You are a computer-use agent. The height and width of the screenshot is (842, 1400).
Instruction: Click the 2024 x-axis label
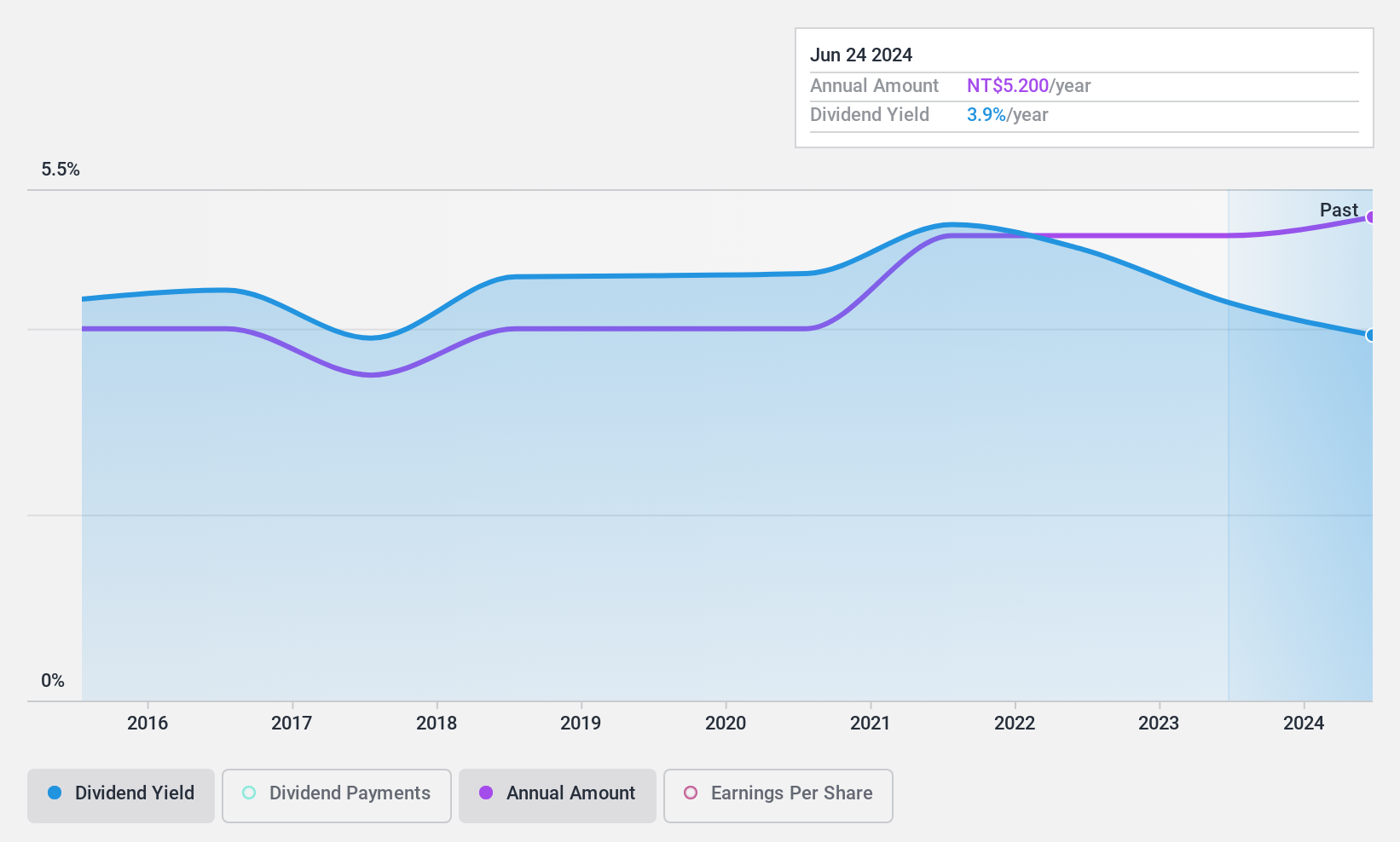click(x=1304, y=724)
